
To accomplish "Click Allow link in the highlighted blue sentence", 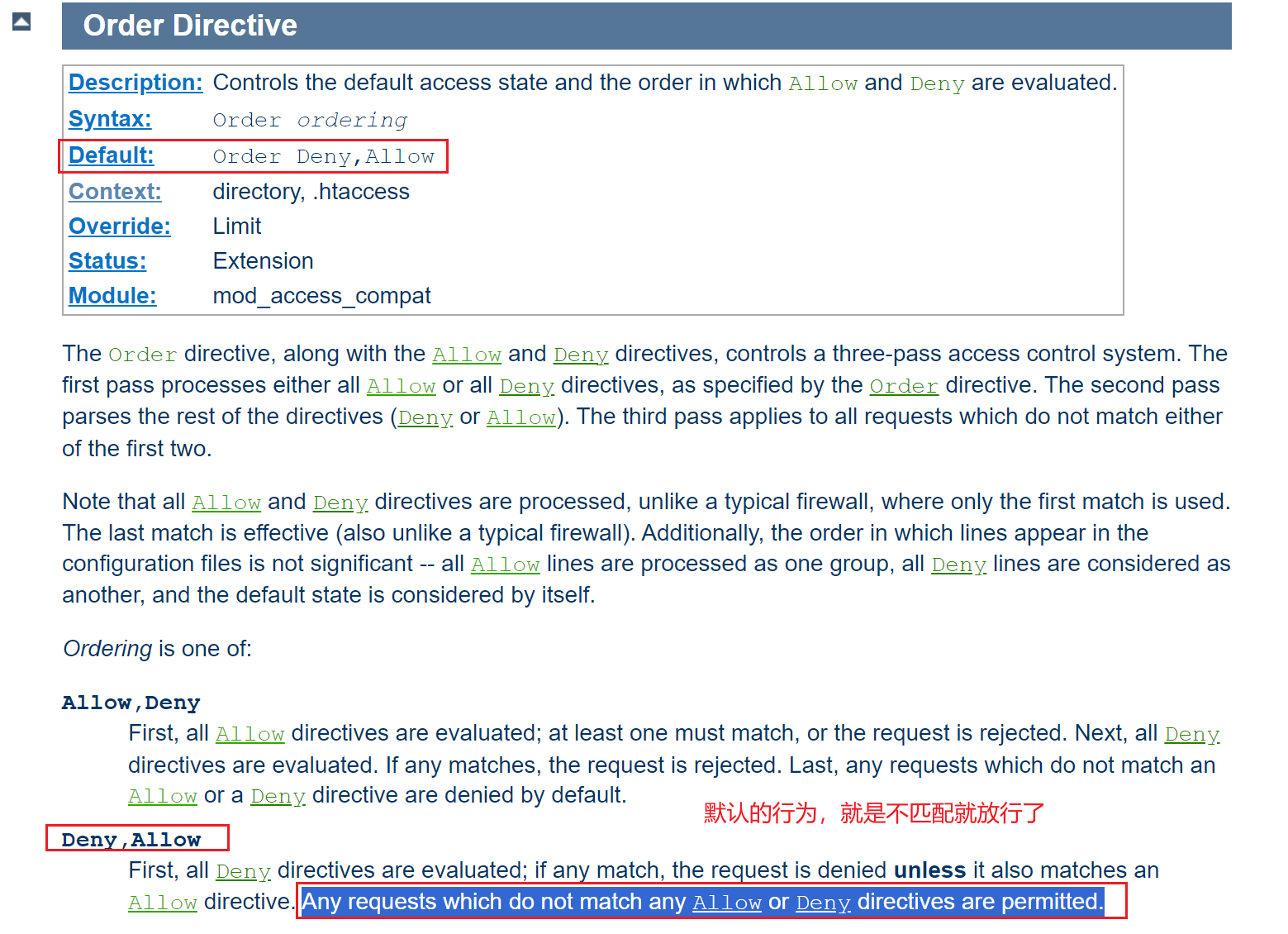I will [726, 903].
